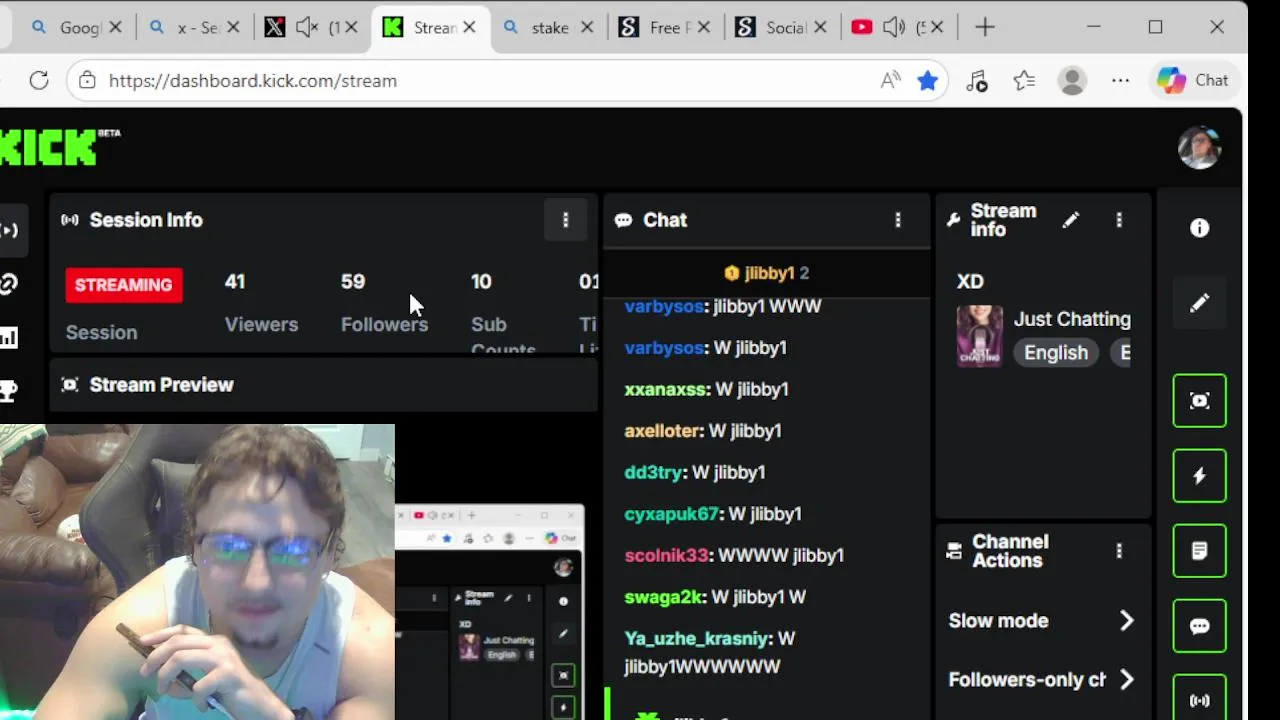The image size is (1280, 720).
Task: Open Read aloud icon in address bar
Action: (x=890, y=81)
